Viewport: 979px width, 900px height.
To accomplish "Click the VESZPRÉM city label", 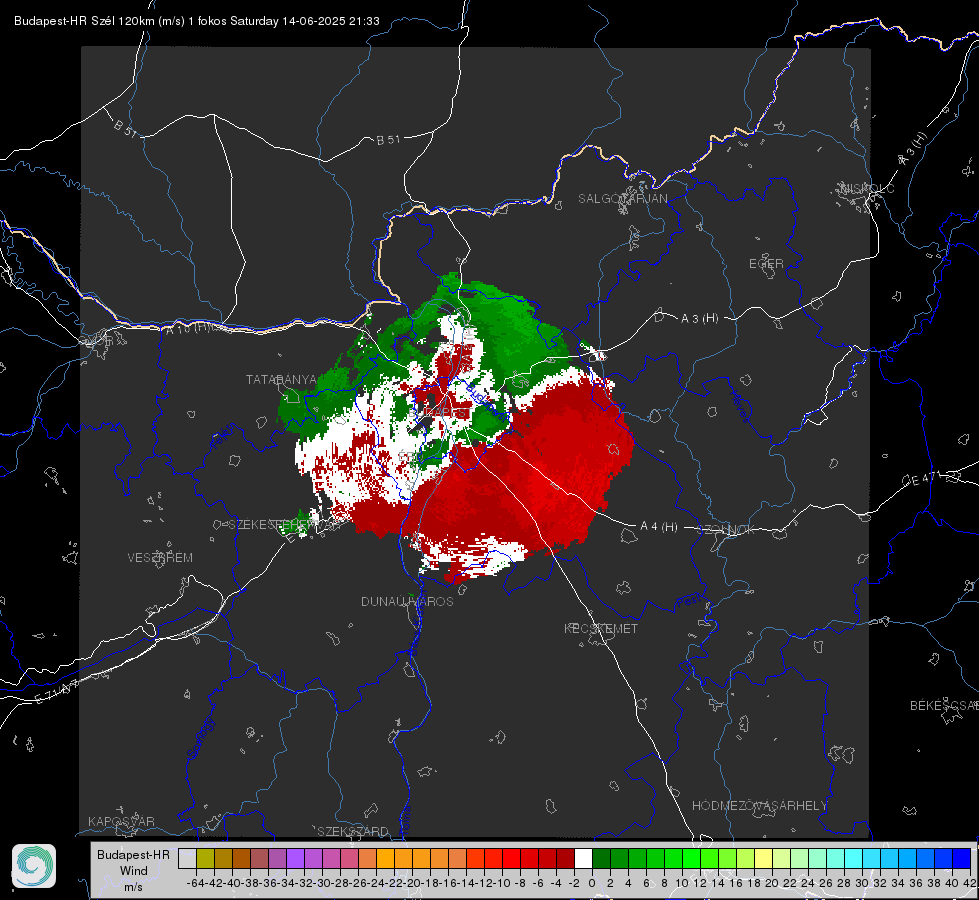I will tap(160, 557).
